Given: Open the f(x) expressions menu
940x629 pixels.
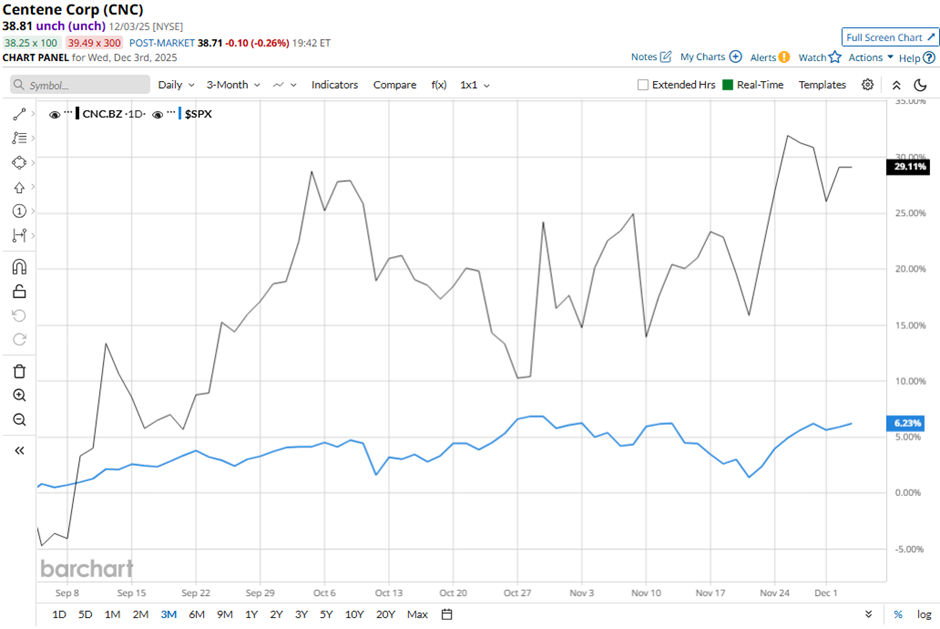Looking at the screenshot, I should click(439, 85).
